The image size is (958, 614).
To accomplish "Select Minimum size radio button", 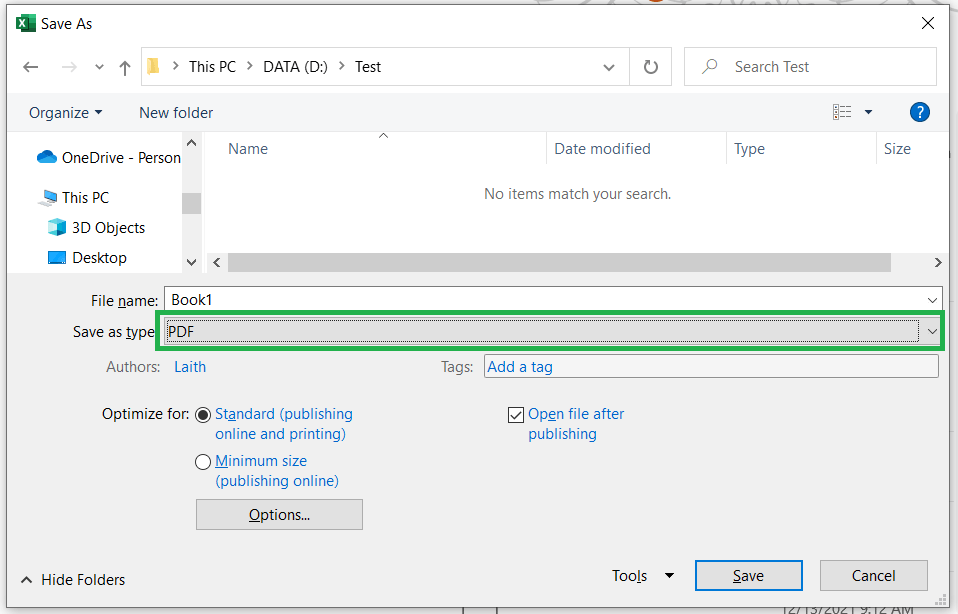I will click(203, 462).
